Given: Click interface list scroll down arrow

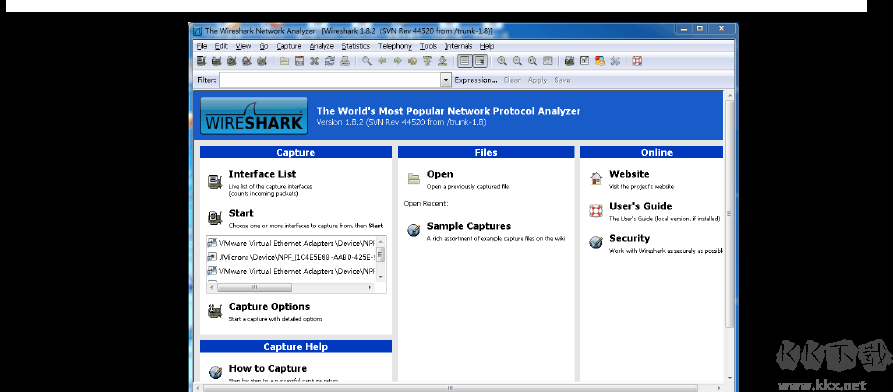Looking at the screenshot, I should click(x=381, y=277).
